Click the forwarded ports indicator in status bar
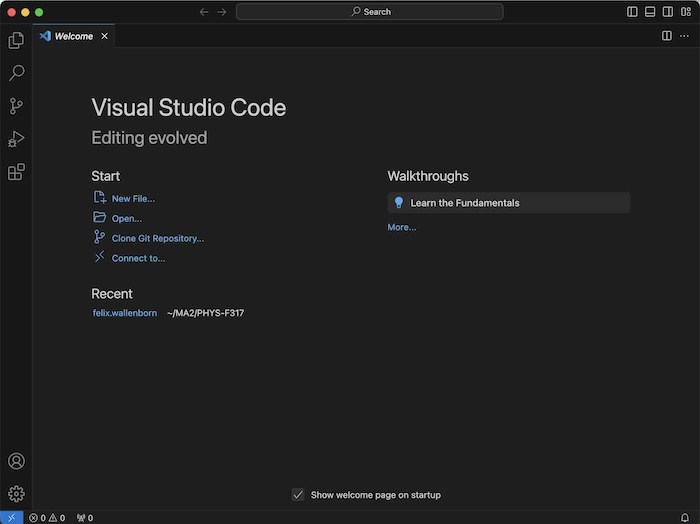 click(x=84, y=518)
